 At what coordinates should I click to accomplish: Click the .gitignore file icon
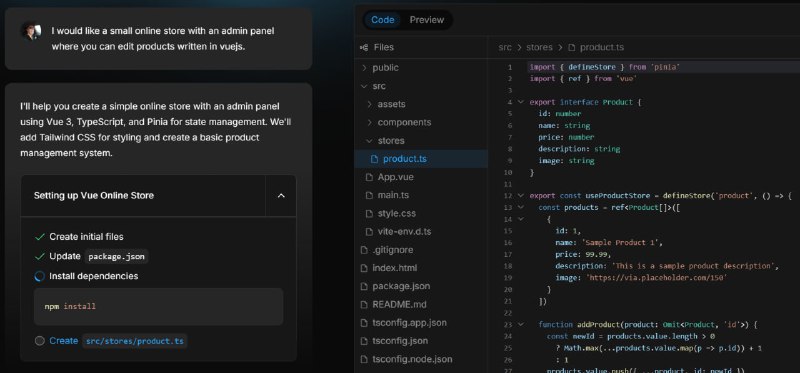(364, 250)
